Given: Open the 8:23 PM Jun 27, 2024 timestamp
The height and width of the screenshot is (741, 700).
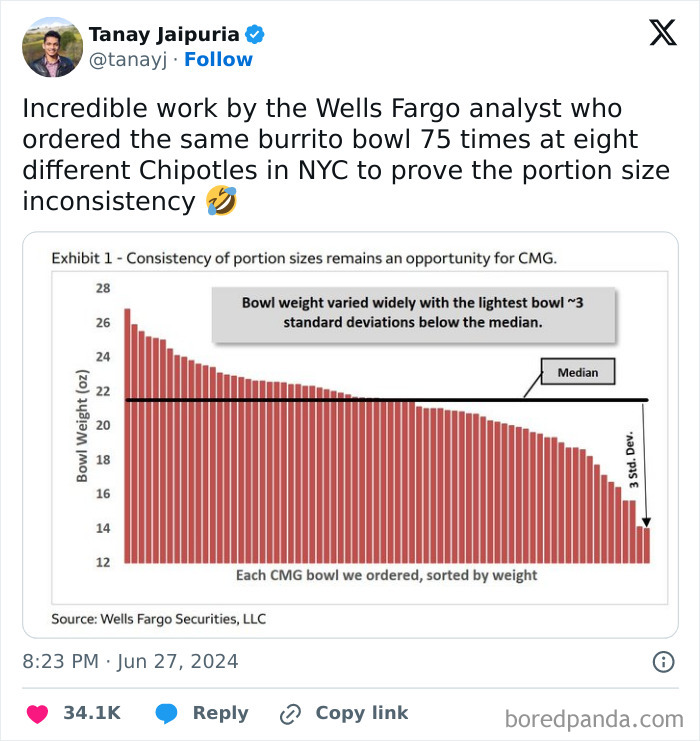Looking at the screenshot, I should tap(130, 661).
